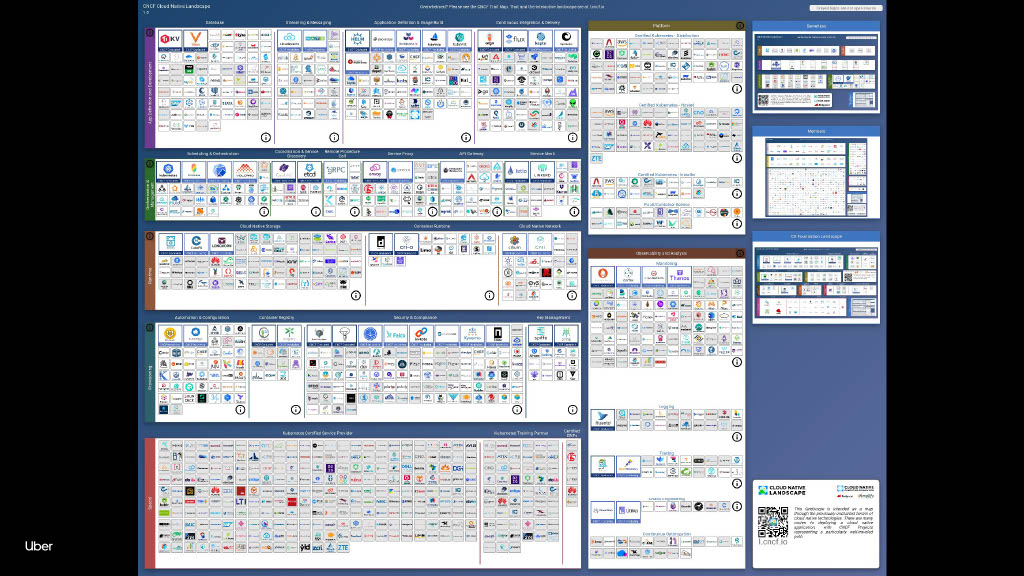Image resolution: width=1024 pixels, height=576 pixels.
Task: Click the Chaos Mesh logo tile
Action: click(602, 512)
